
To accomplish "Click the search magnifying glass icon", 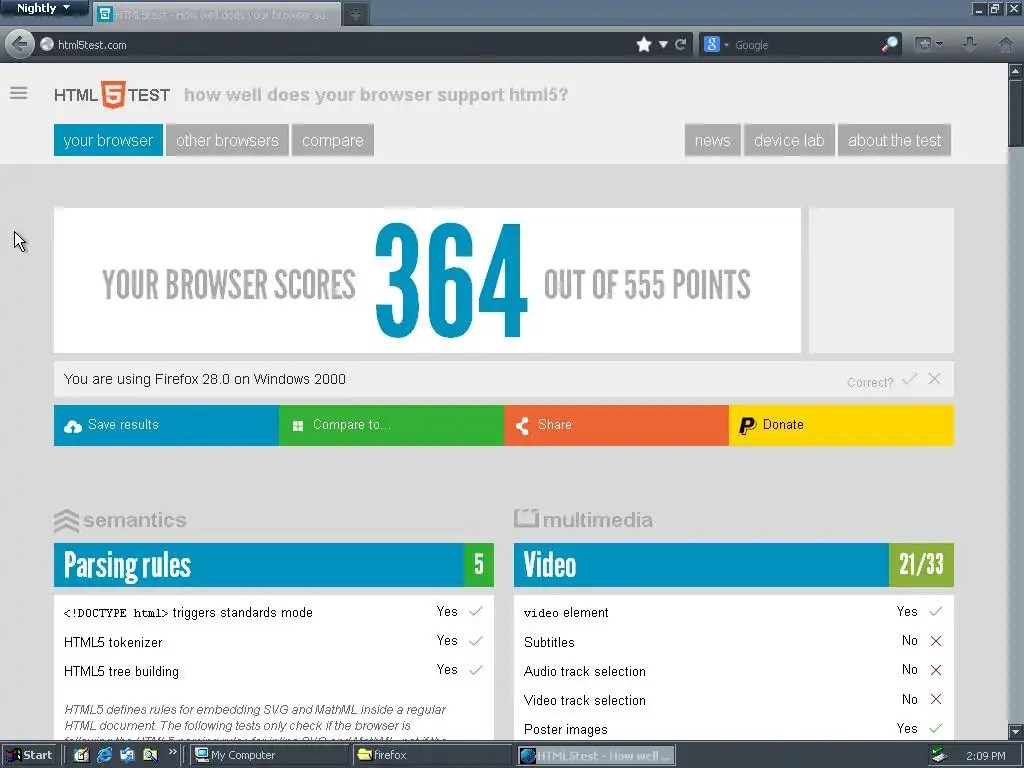I will coord(889,44).
